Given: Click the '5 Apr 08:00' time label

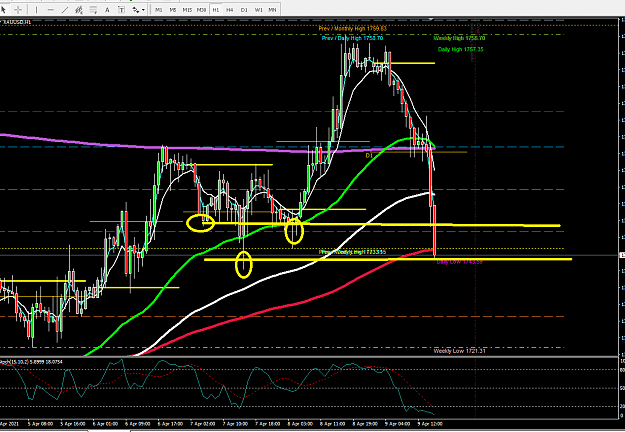Looking at the screenshot, I should pyautogui.click(x=40, y=424).
